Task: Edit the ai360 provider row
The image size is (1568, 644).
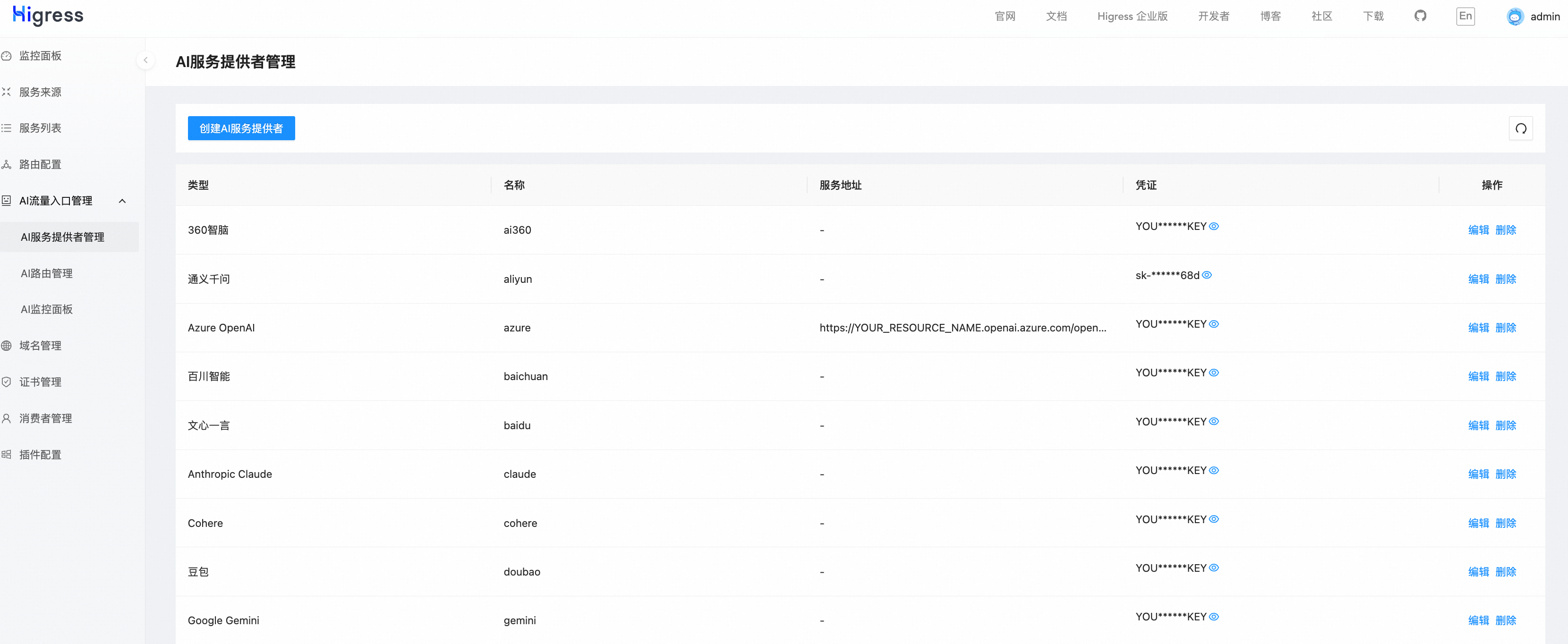Action: pyautogui.click(x=1479, y=230)
